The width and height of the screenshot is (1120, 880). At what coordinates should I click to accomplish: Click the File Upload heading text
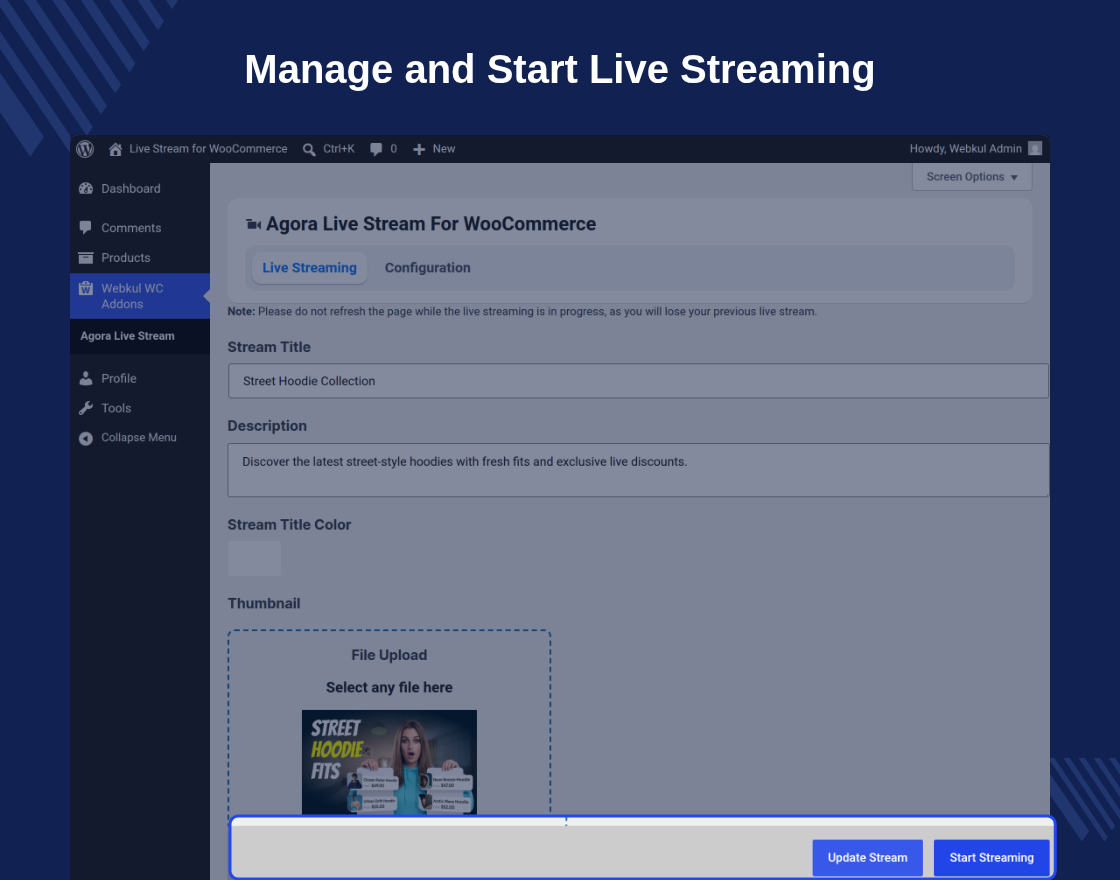(389, 655)
